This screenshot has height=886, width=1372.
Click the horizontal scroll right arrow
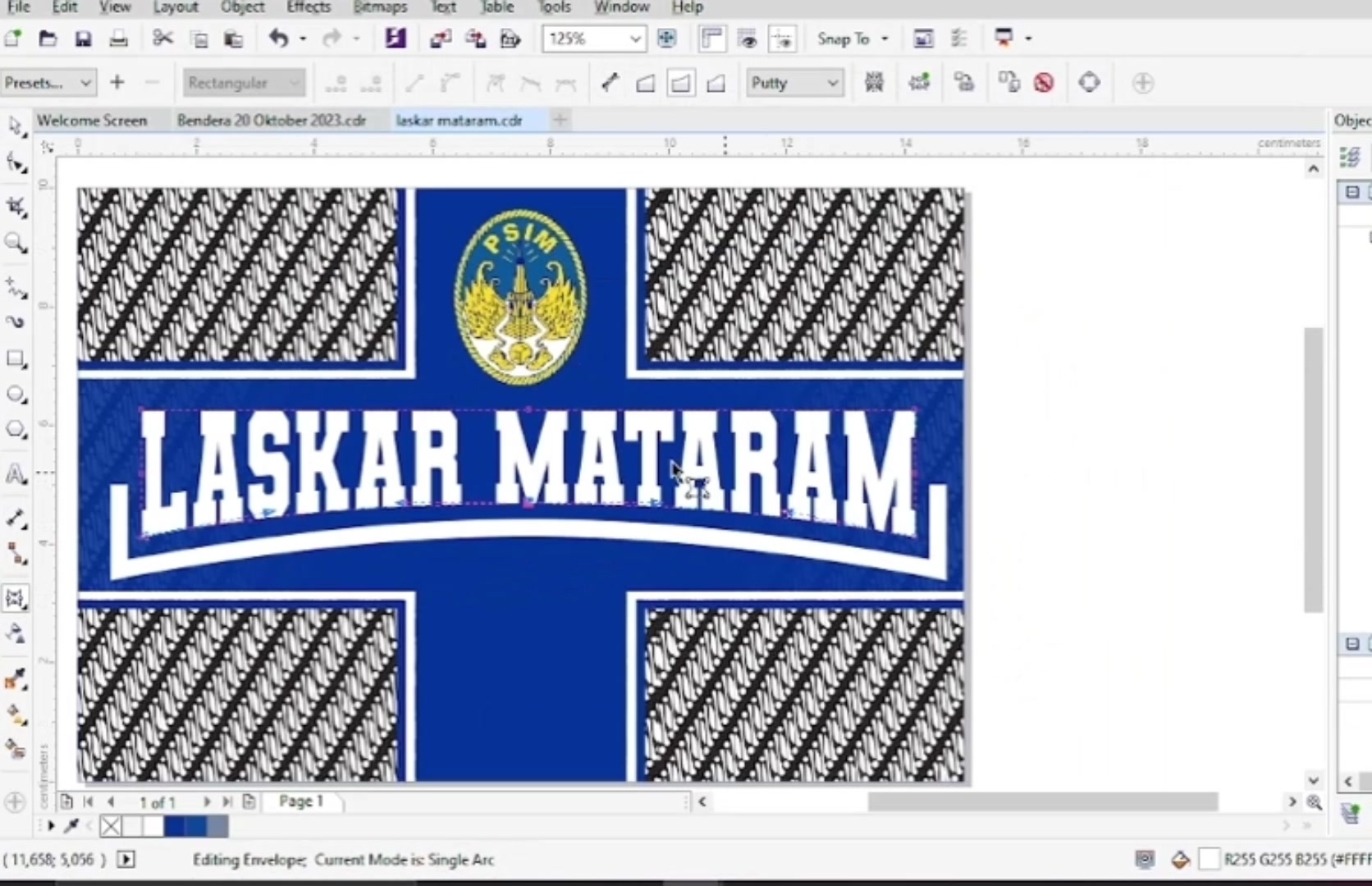pyautogui.click(x=1292, y=802)
